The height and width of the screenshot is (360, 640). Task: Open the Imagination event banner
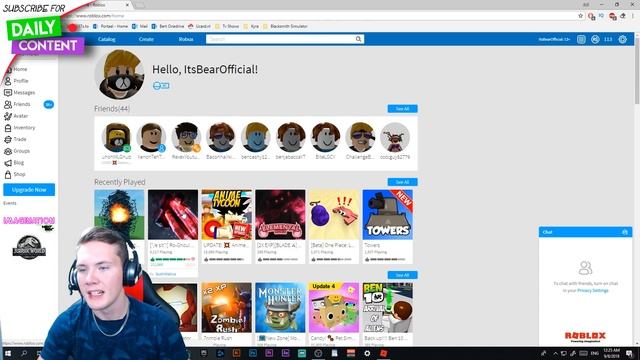pos(29,222)
